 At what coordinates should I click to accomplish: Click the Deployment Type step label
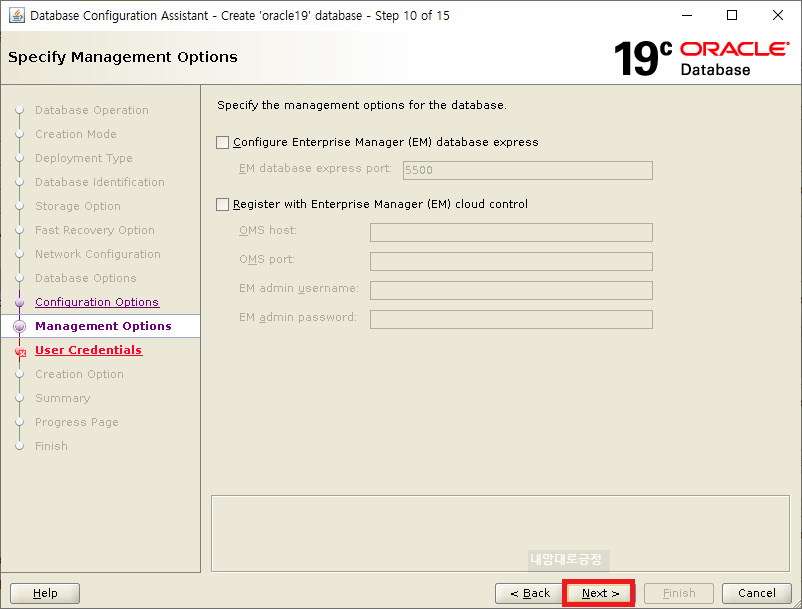(83, 159)
